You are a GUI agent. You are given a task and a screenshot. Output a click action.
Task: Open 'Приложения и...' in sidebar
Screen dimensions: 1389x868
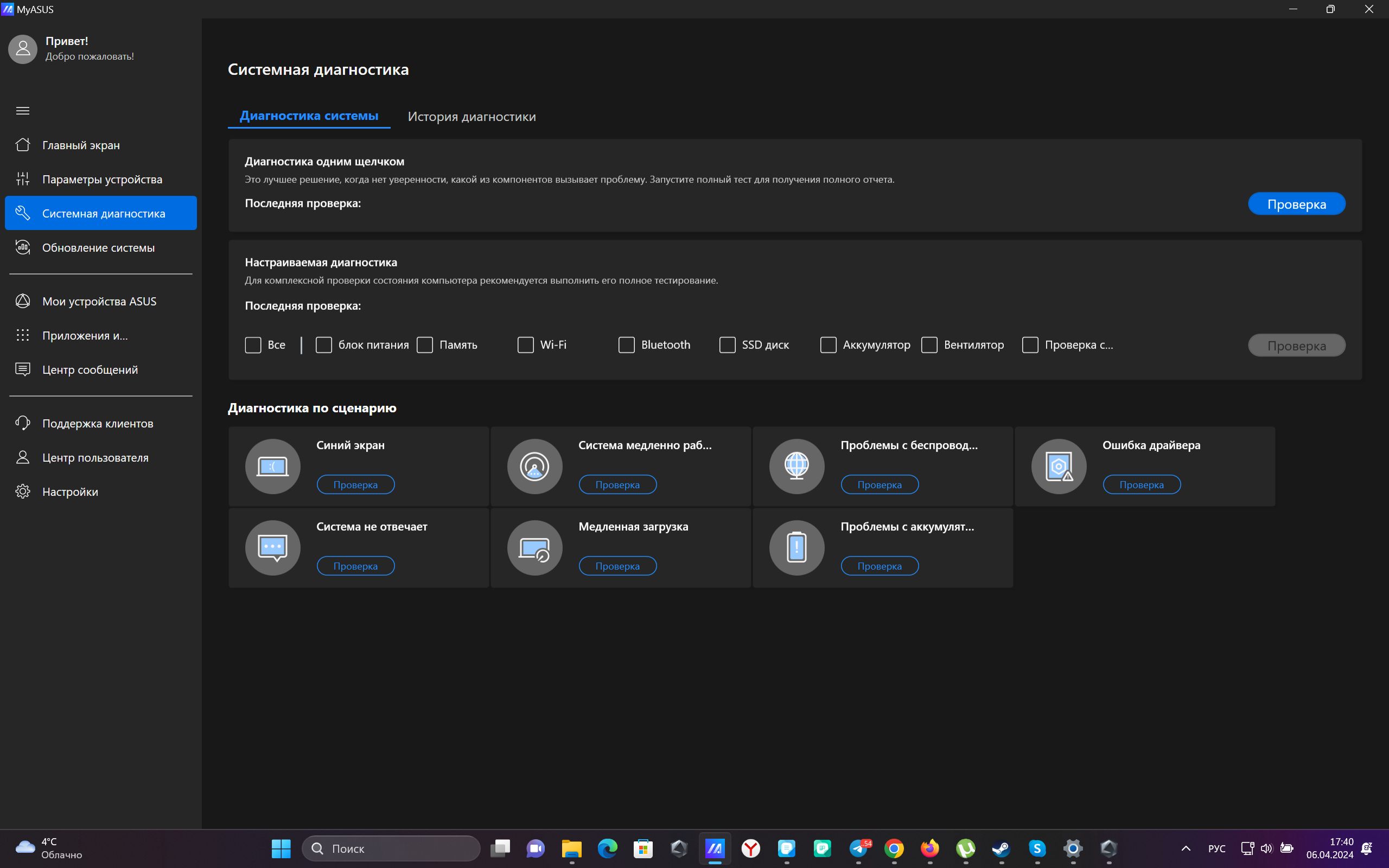point(101,335)
